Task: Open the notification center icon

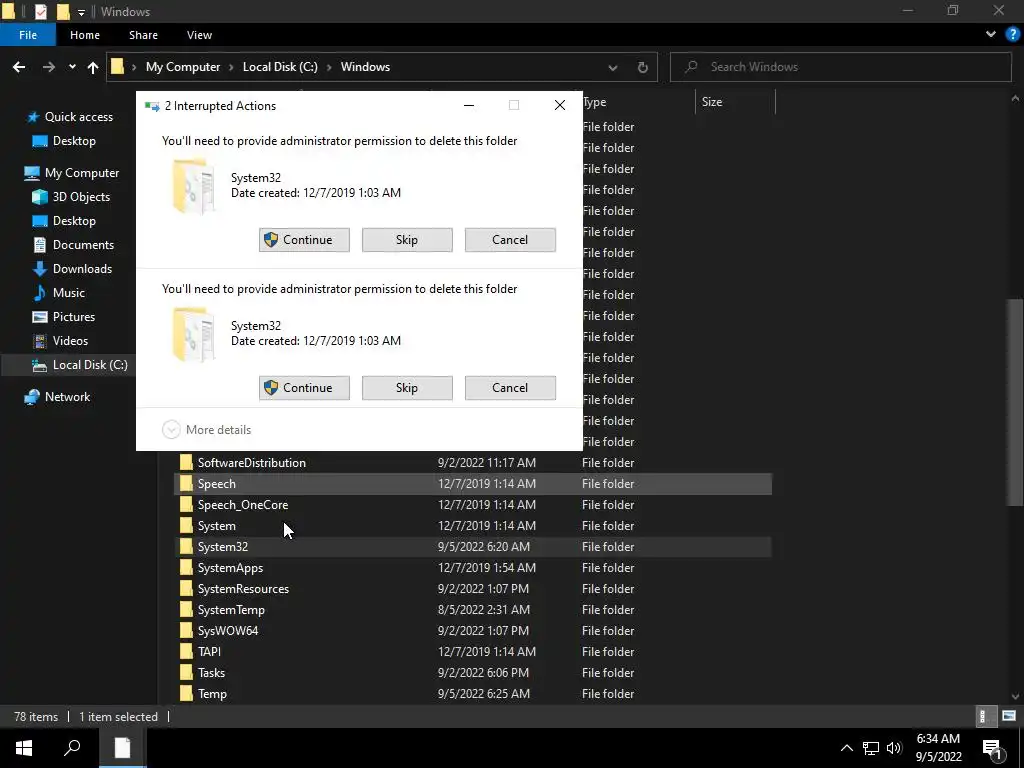Action: pos(992,748)
